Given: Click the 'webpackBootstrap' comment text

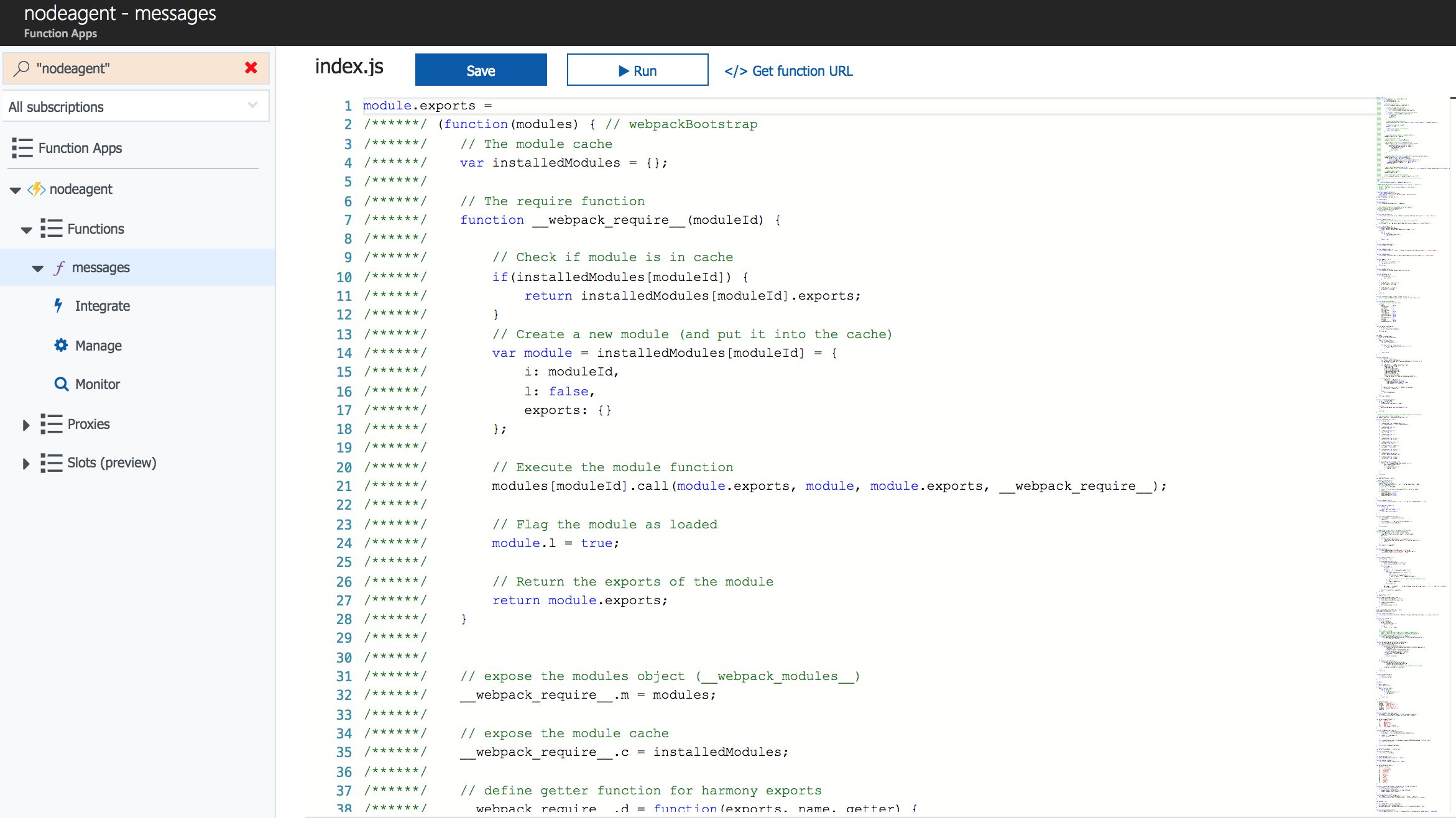Looking at the screenshot, I should click(x=693, y=124).
